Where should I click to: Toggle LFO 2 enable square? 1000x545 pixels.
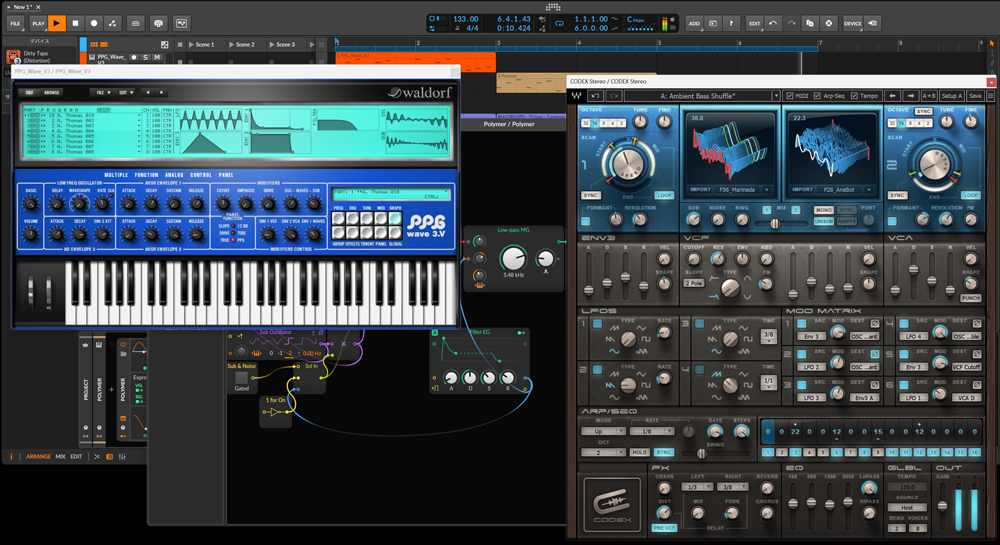click(x=598, y=370)
